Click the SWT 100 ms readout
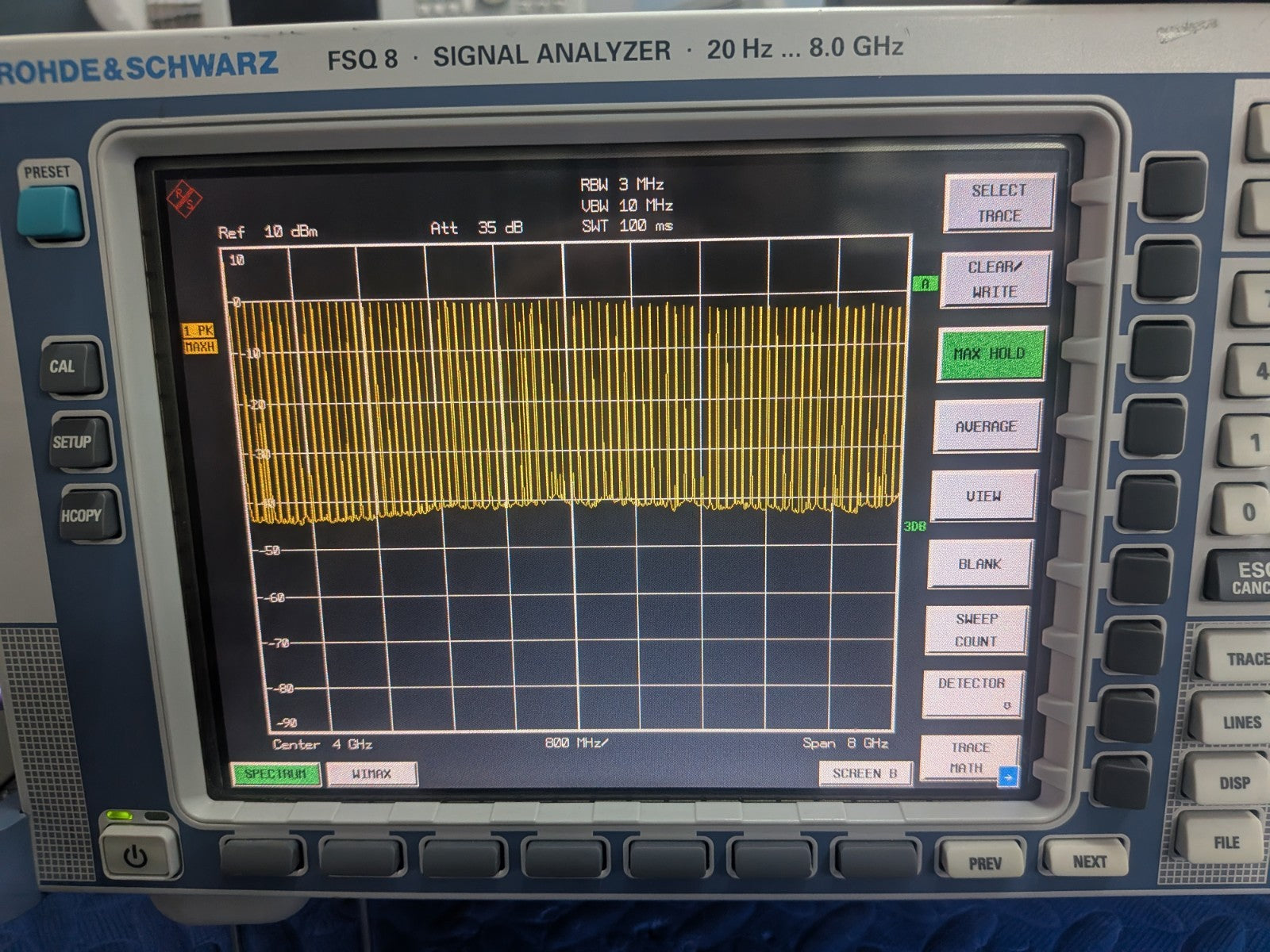The width and height of the screenshot is (1270, 952). click(x=626, y=226)
